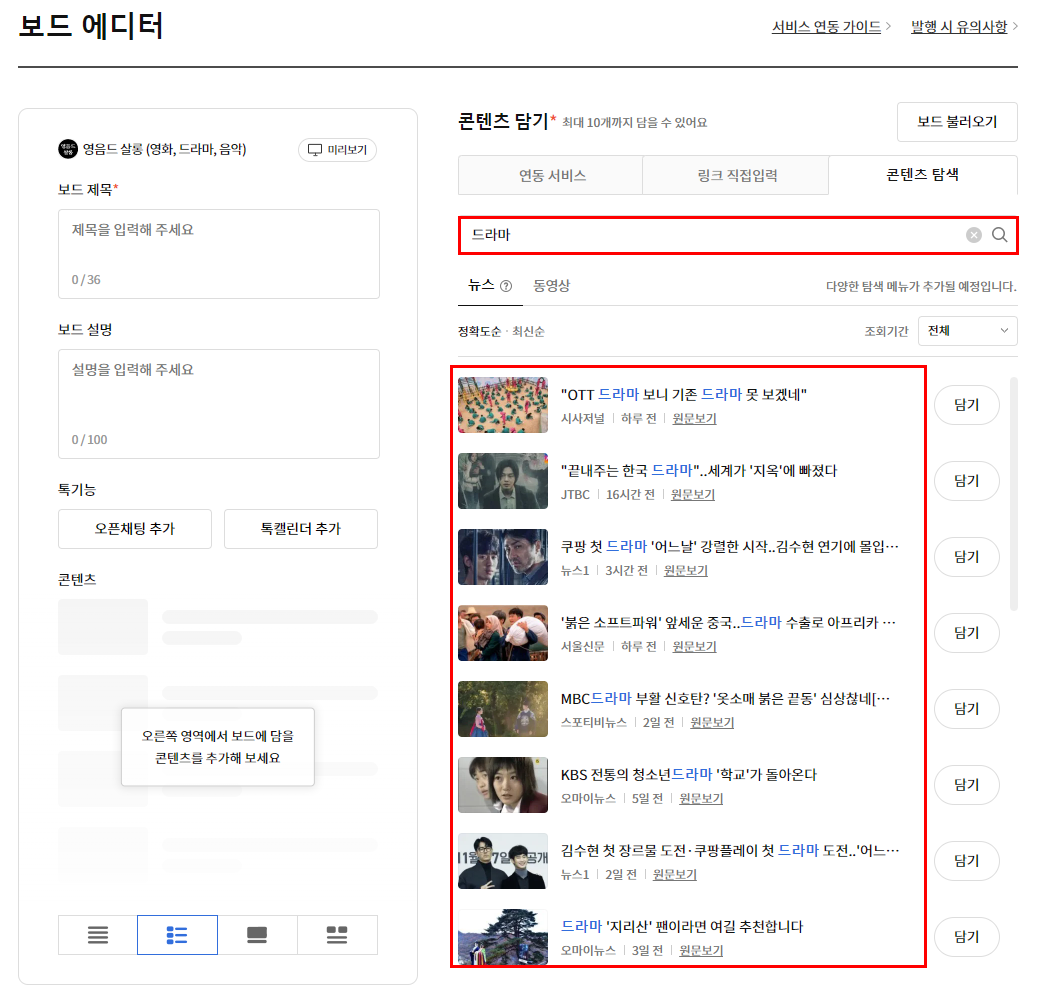Screen dimensions: 1044x999
Task: Open 원문보기 for 오마이뉴스 5일 전 article
Action: [x=700, y=798]
